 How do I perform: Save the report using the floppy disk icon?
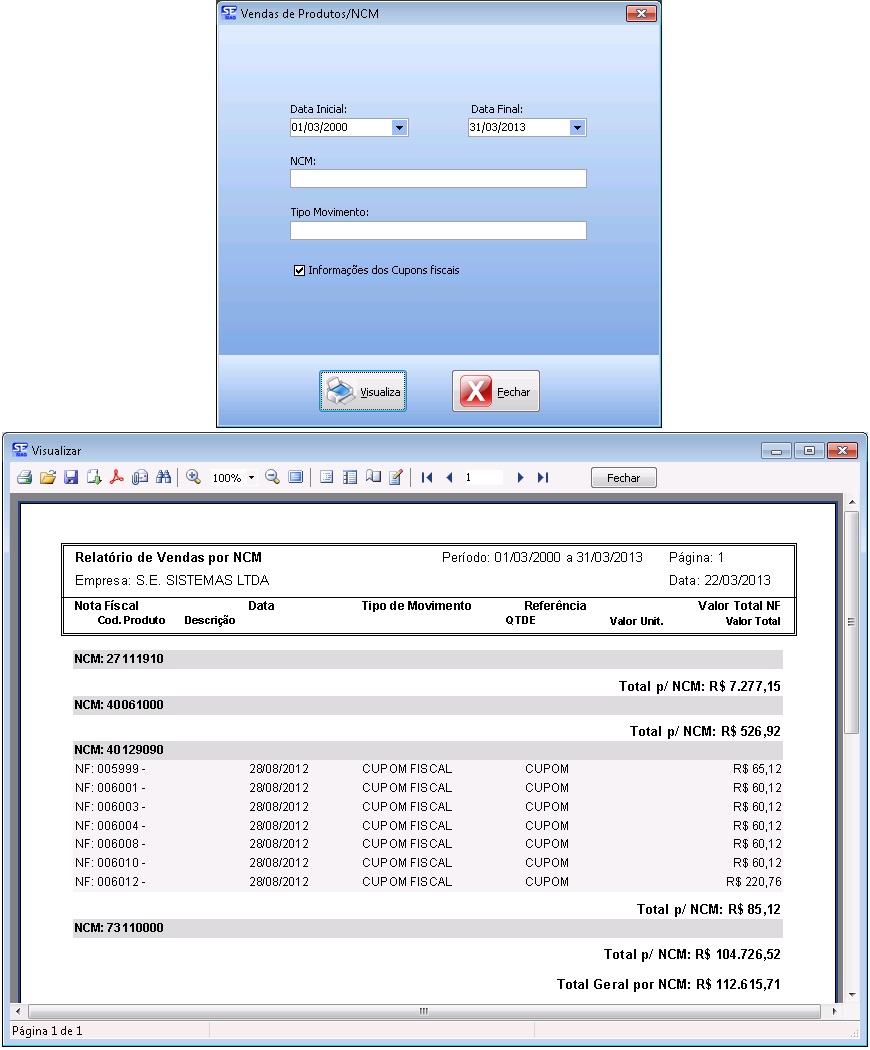(71, 478)
